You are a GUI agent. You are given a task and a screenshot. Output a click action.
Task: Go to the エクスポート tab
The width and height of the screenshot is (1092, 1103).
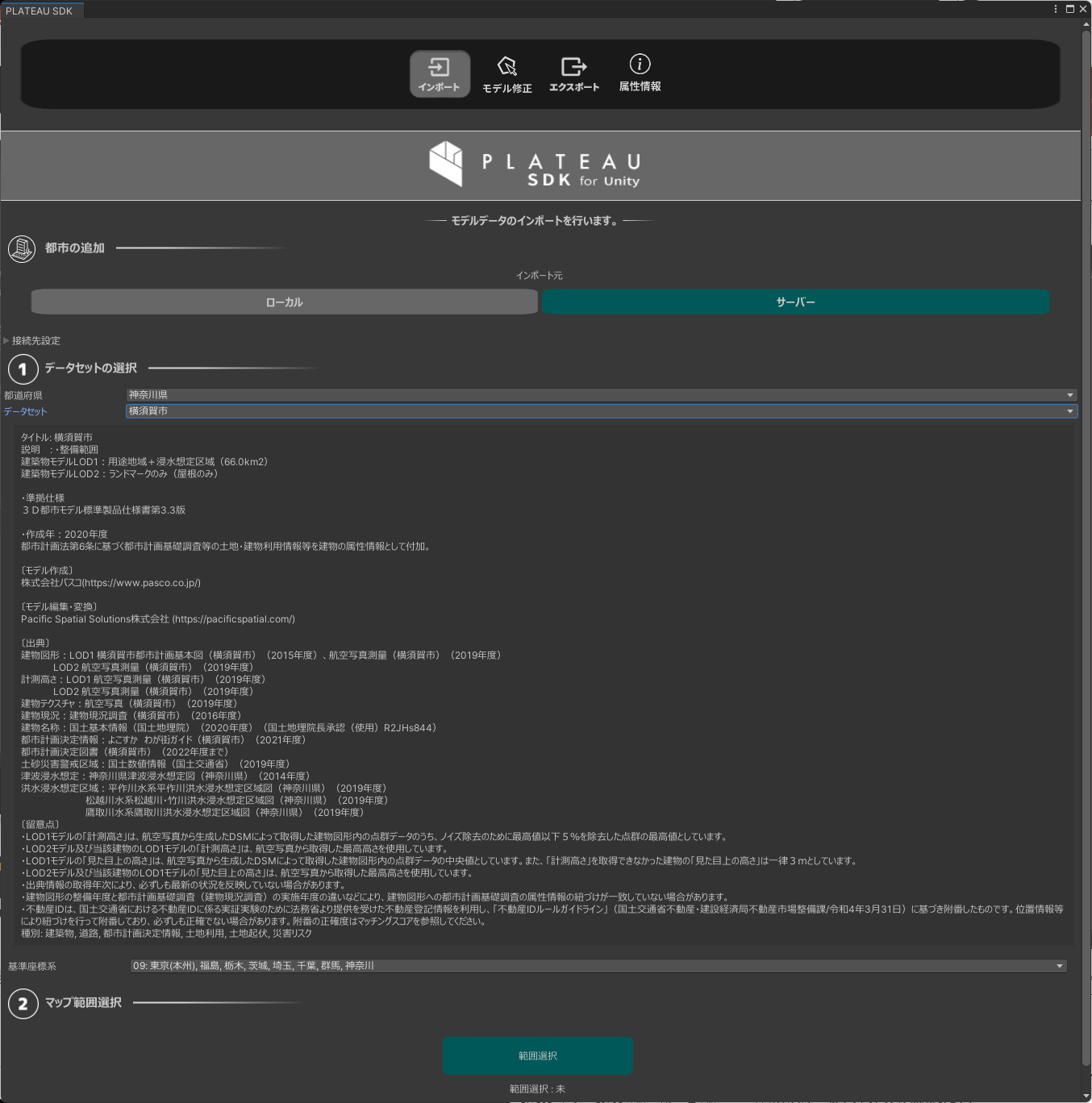574,74
